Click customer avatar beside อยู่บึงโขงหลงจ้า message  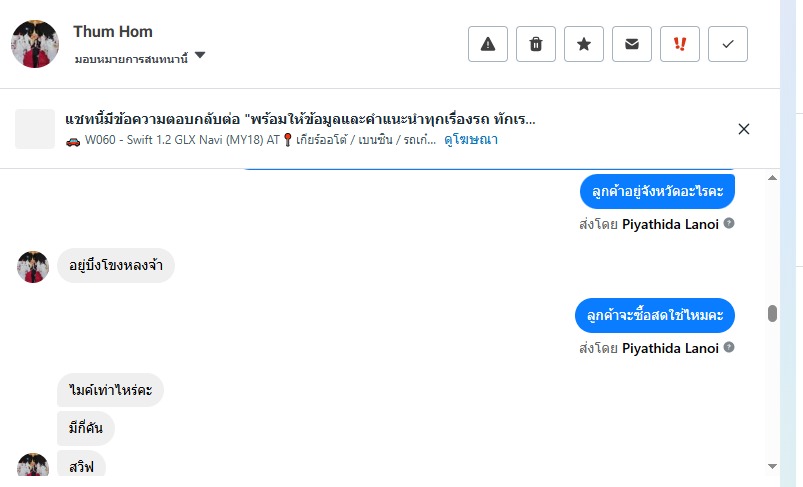coord(33,267)
